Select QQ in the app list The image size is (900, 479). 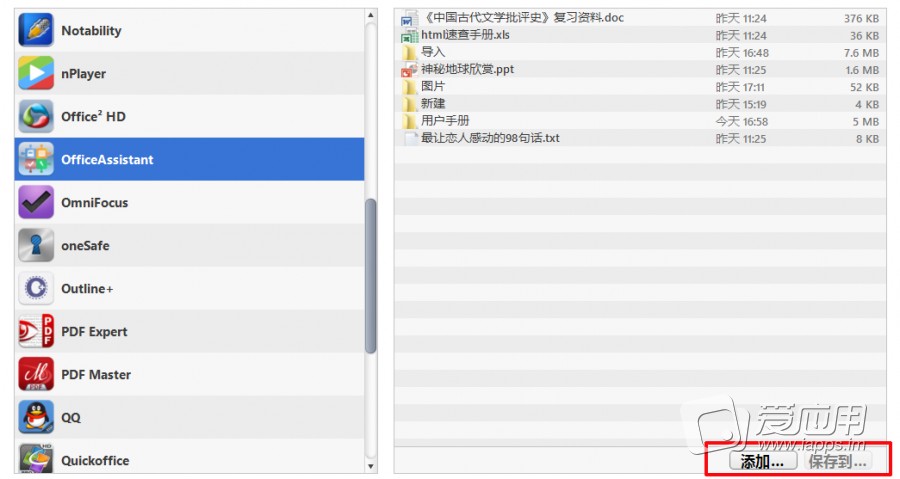click(x=189, y=418)
